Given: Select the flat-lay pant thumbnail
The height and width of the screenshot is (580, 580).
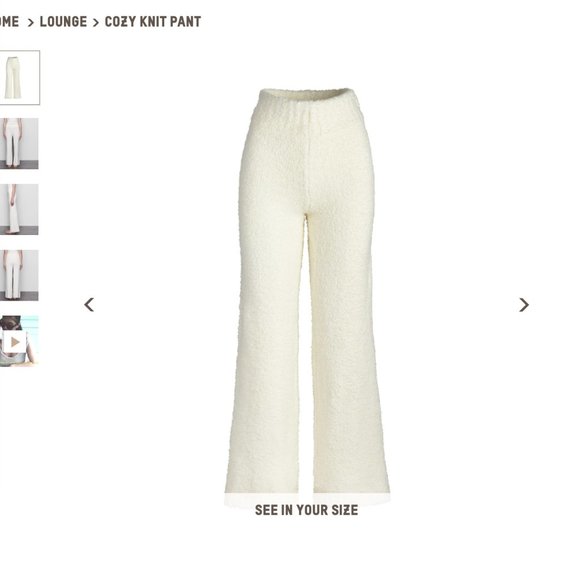Looking at the screenshot, I should coord(19,78).
